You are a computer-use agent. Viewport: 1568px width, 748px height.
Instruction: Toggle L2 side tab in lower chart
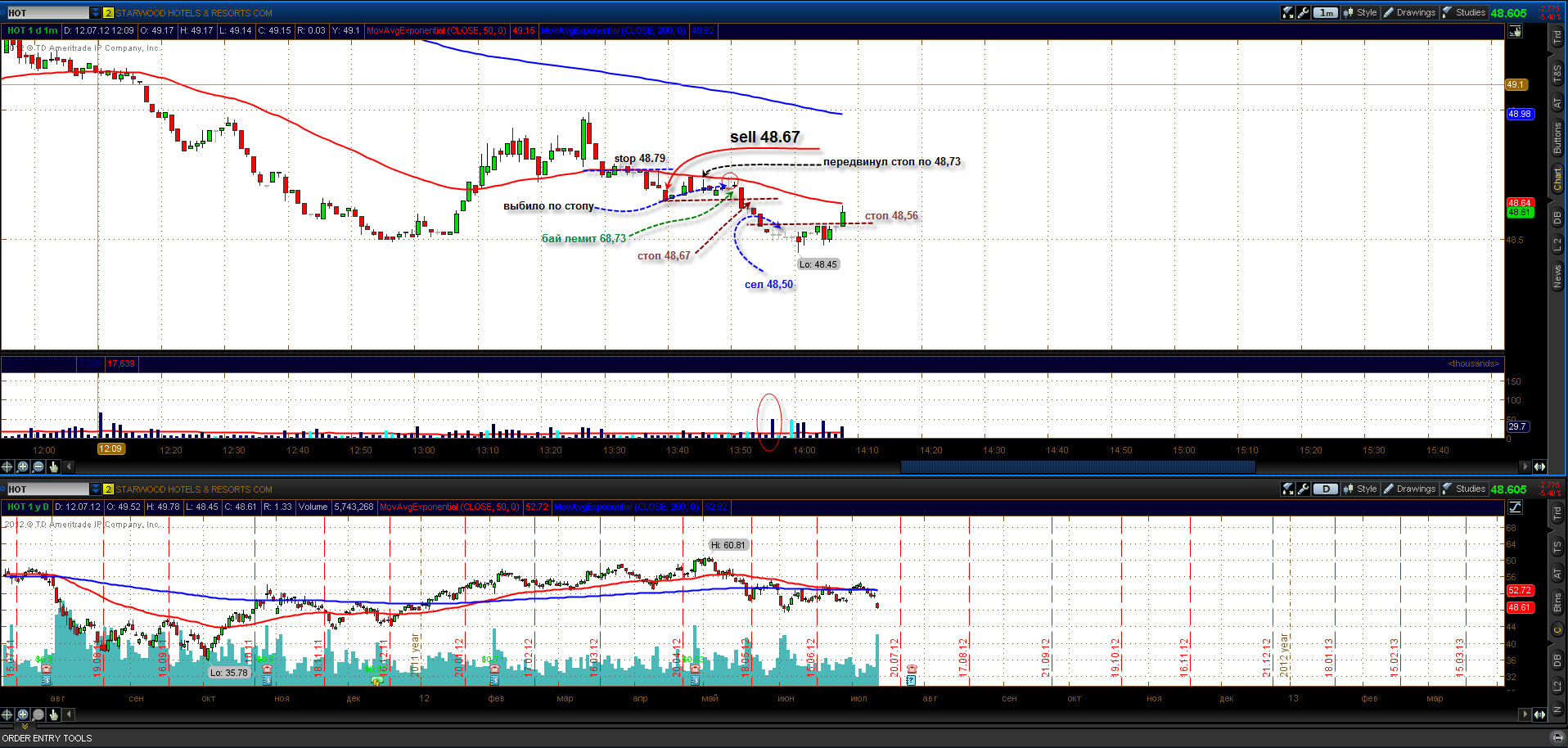(x=1557, y=685)
